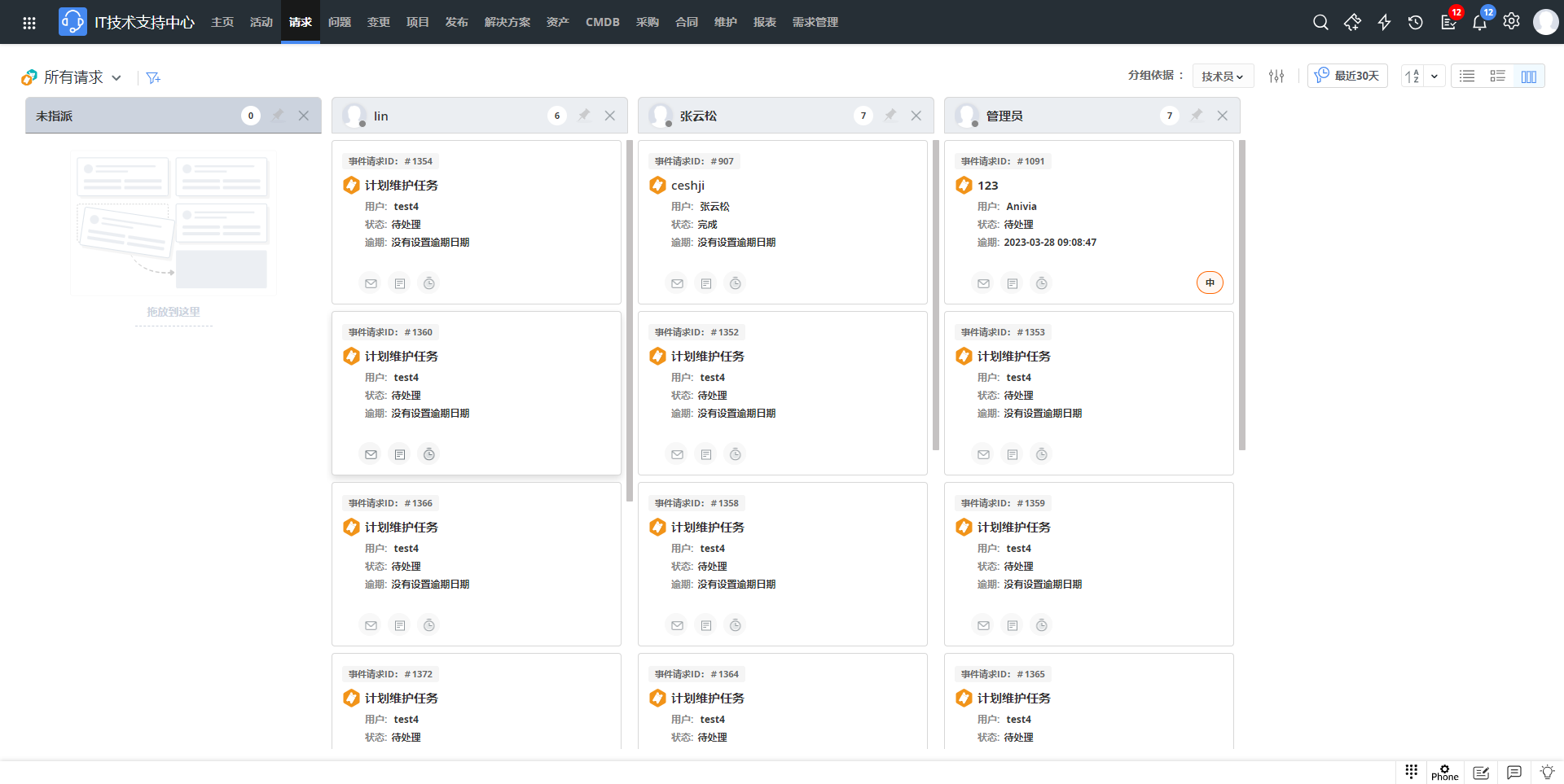Open the settings gear
This screenshot has width=1564, height=784.
tap(1511, 22)
